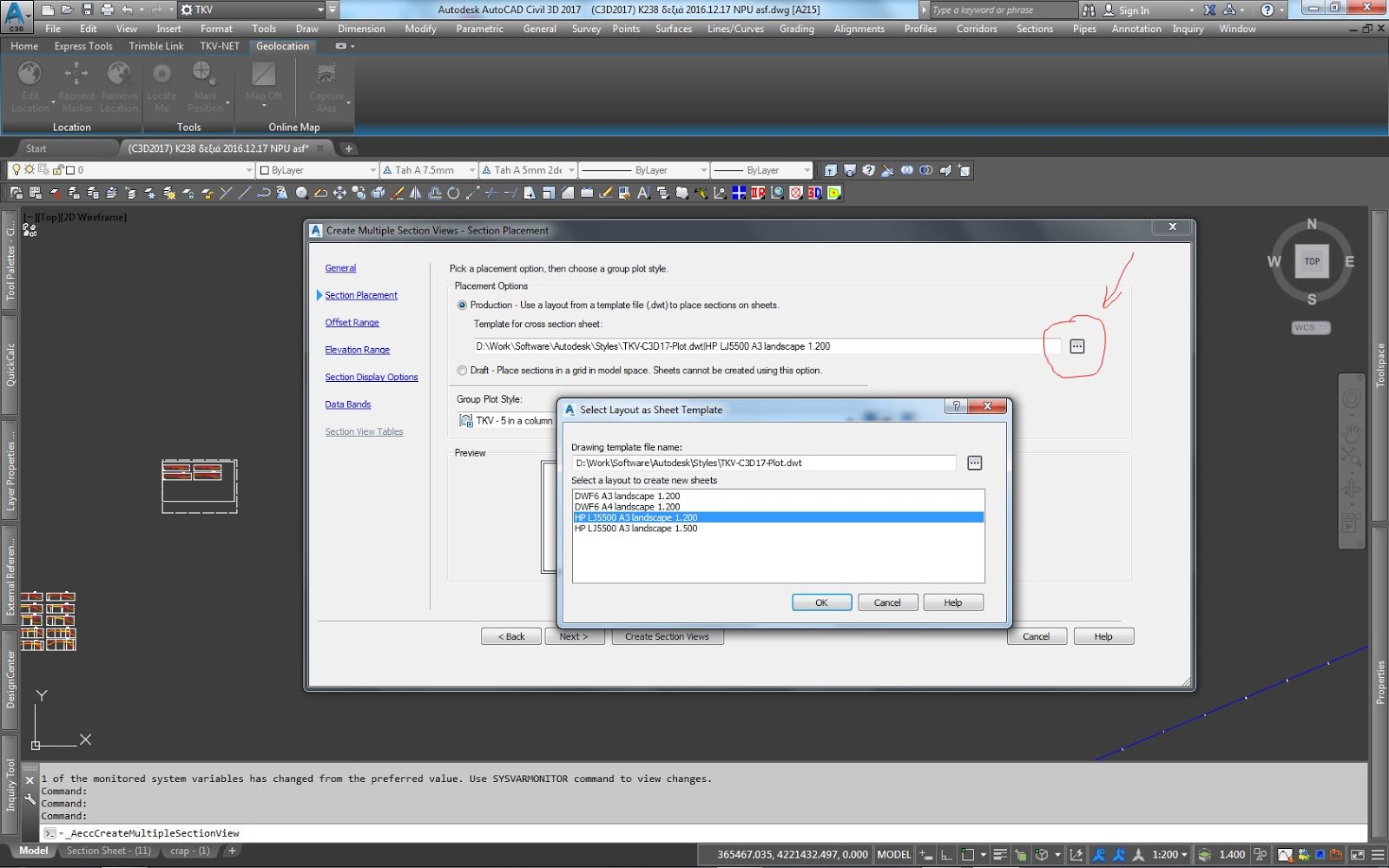Select the Production placement radio button

click(462, 306)
